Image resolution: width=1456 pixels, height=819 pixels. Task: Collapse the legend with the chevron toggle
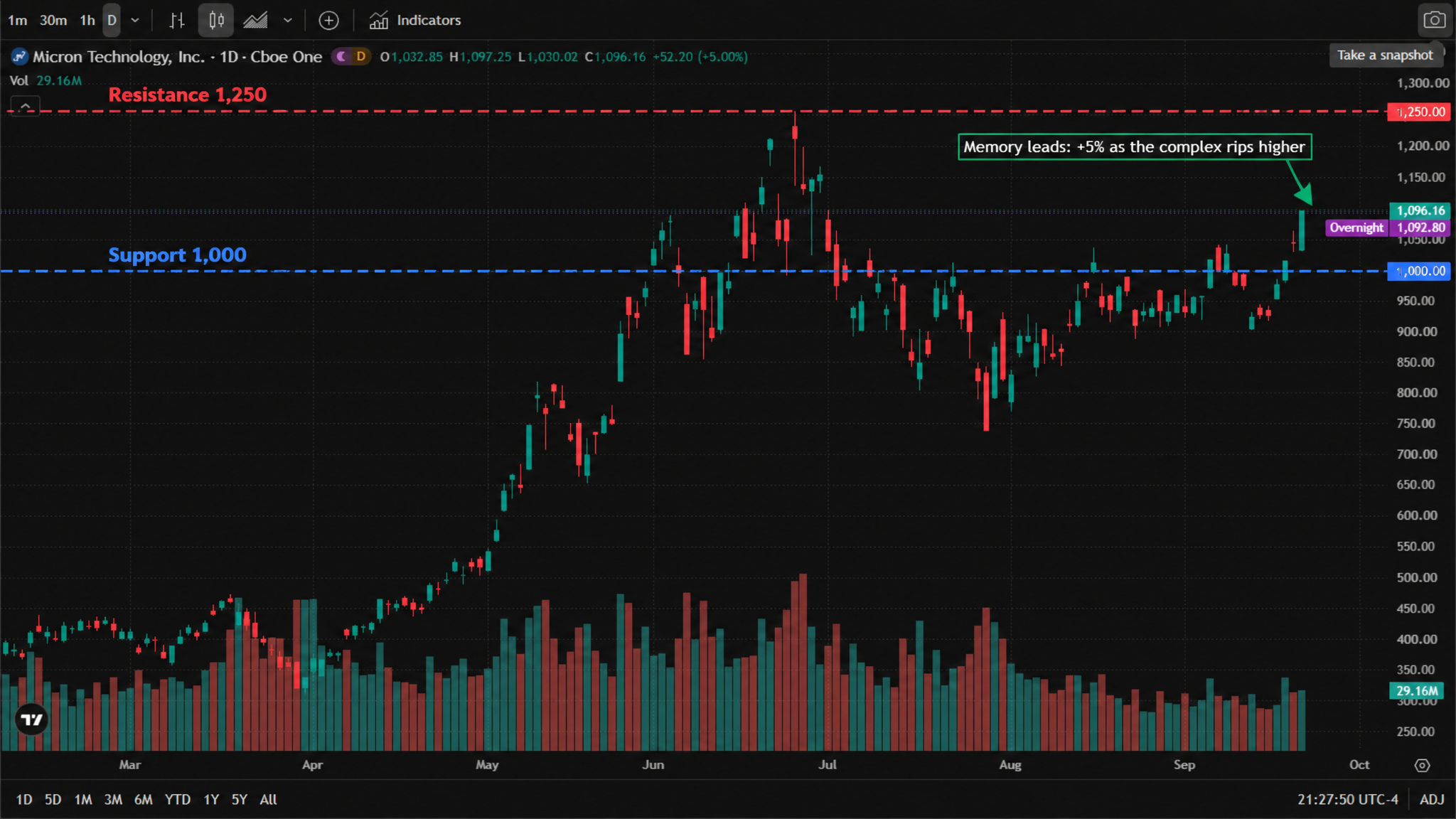[25, 107]
